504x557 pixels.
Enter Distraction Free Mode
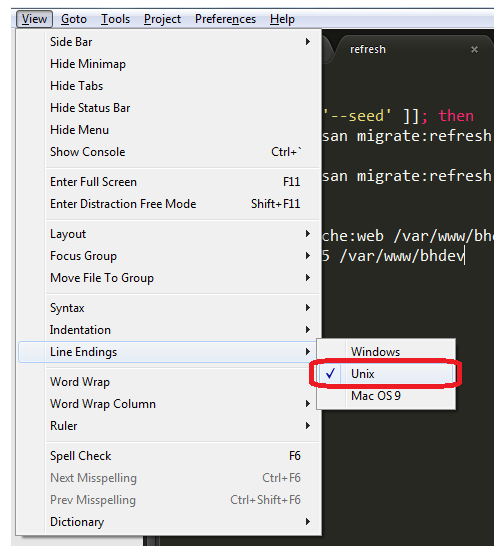tap(169, 204)
